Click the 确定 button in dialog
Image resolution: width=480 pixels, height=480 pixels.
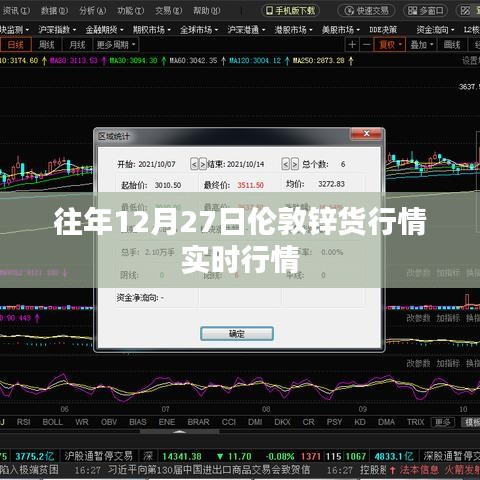click(x=237, y=334)
